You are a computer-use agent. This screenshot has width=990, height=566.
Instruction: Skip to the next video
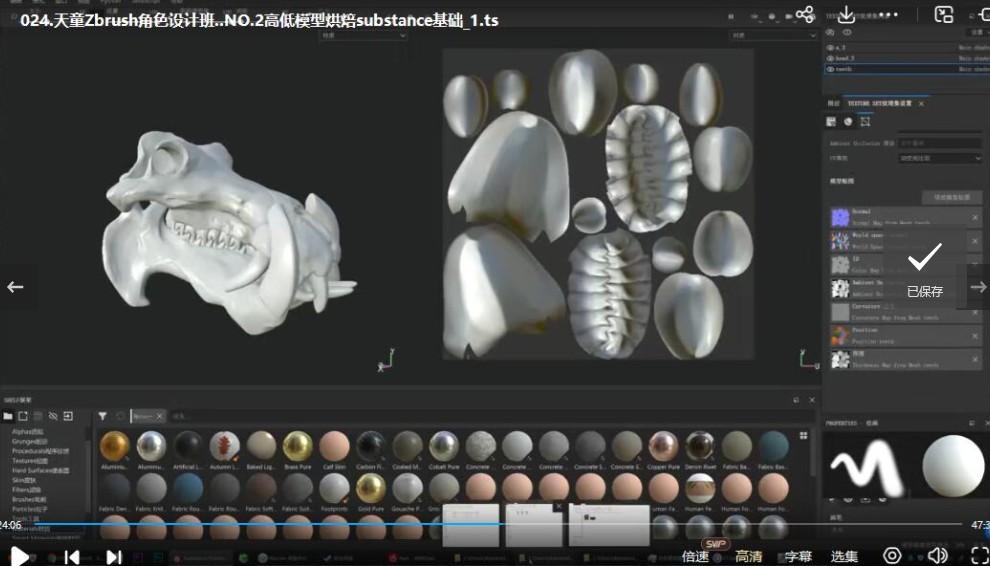(114, 556)
